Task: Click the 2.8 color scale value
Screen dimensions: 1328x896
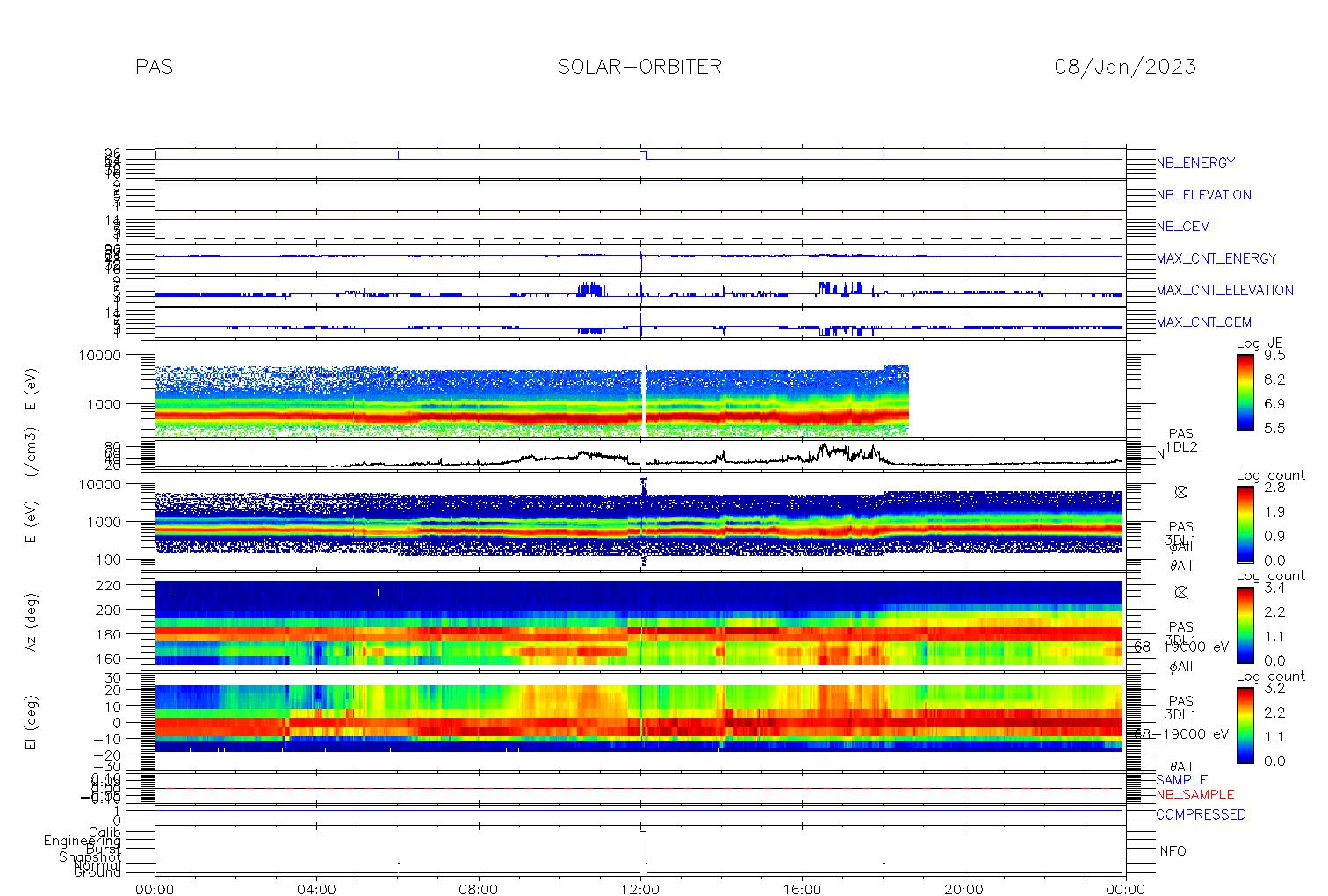Action: pyautogui.click(x=1274, y=488)
